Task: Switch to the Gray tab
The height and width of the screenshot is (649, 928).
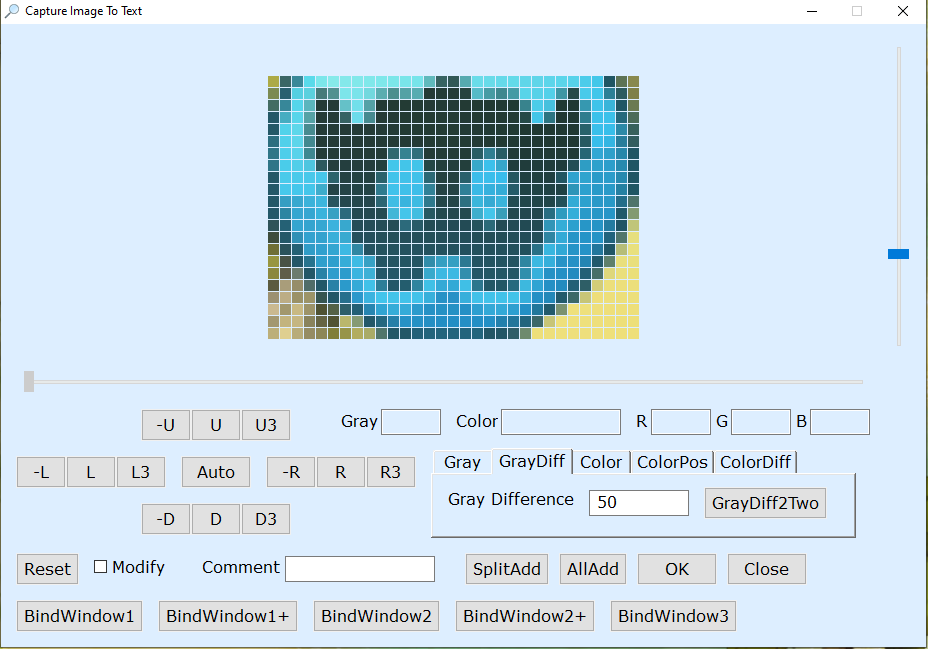Action: coord(462,462)
